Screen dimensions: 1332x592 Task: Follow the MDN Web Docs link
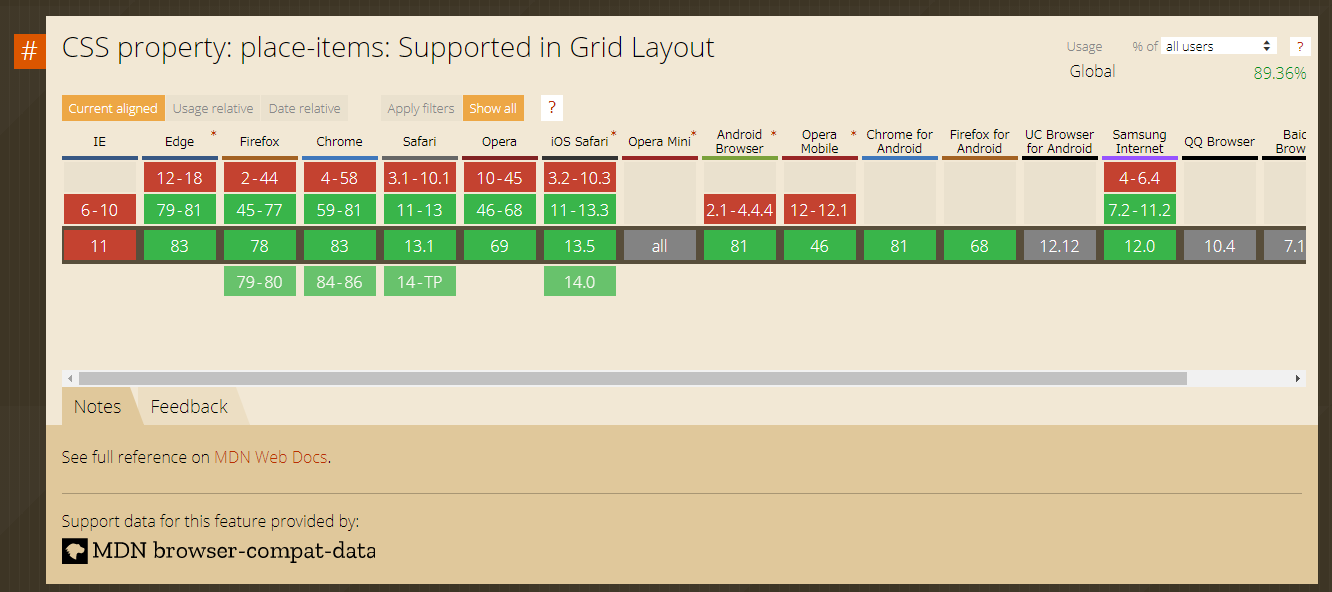[x=271, y=457]
